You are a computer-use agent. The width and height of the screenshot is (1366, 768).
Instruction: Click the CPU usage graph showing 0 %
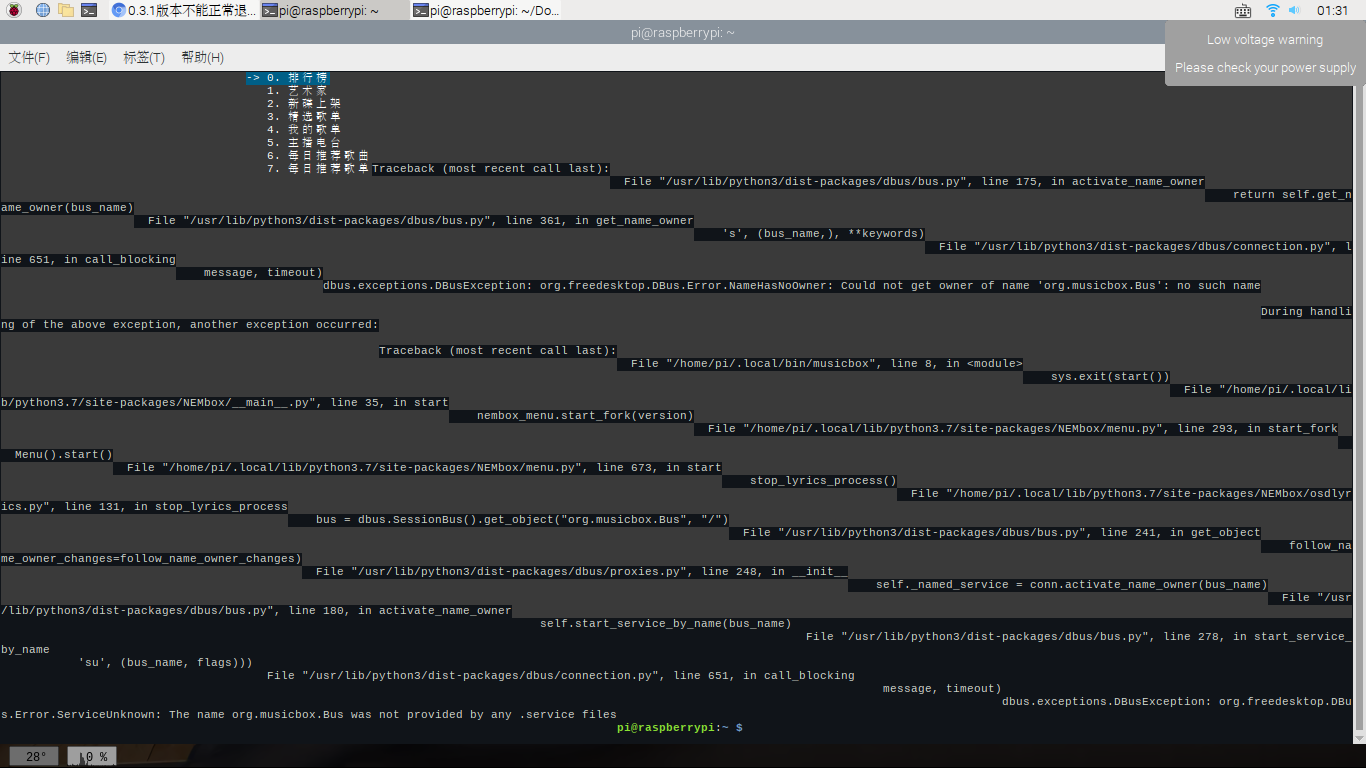91,756
